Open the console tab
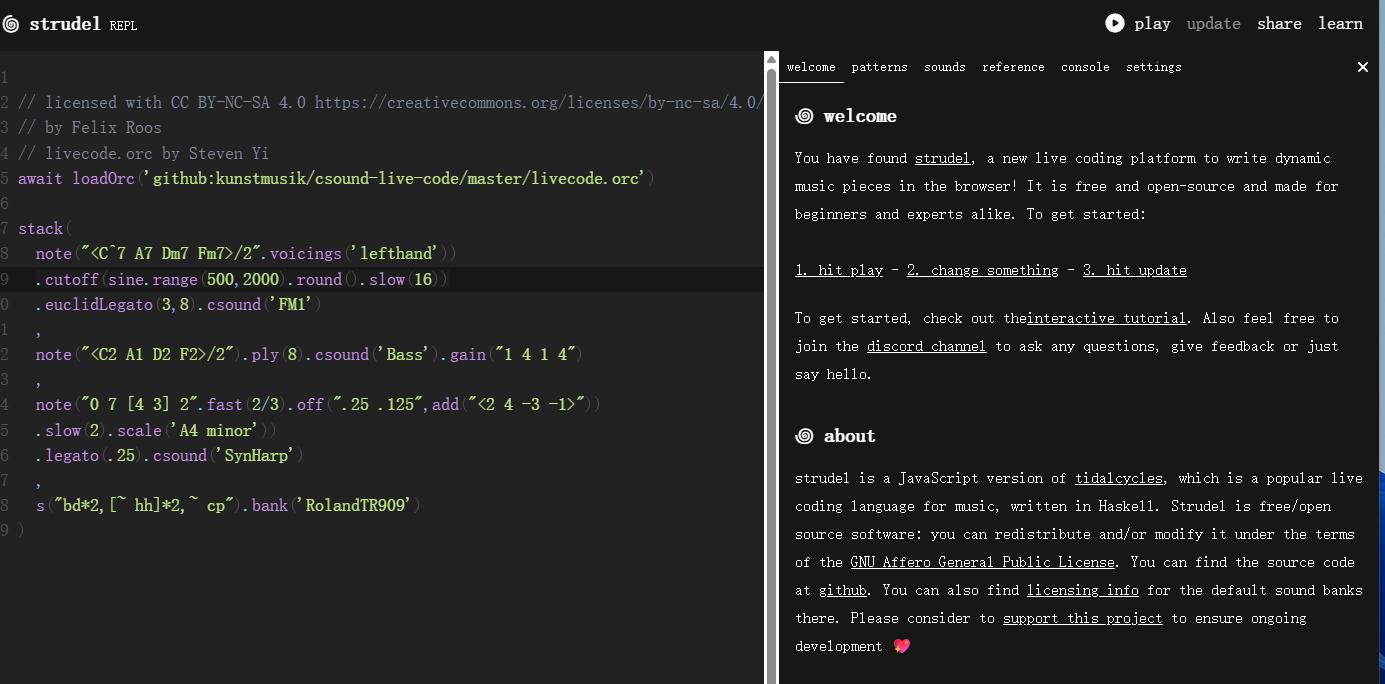The height and width of the screenshot is (684, 1385). (x=1085, y=67)
